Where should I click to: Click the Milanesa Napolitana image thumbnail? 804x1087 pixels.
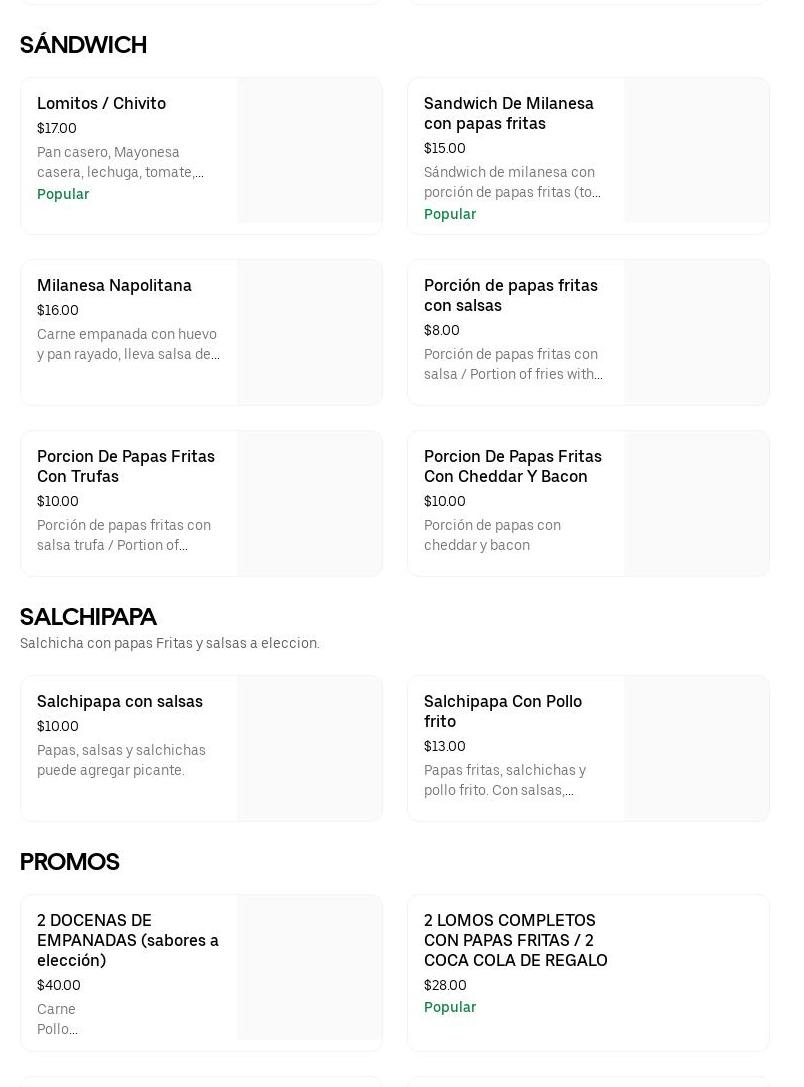pyautogui.click(x=309, y=333)
